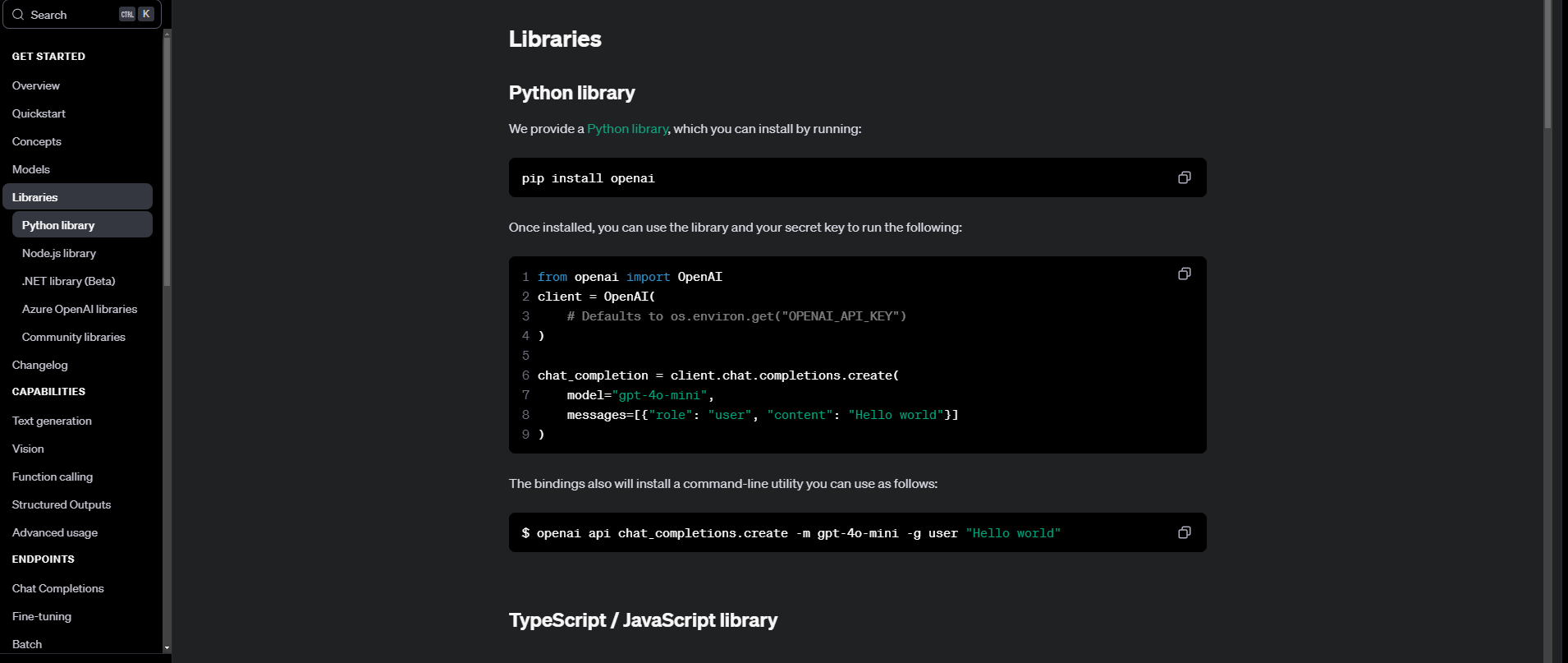Click code line 'from openai import OpenAI'
Image resolution: width=1568 pixels, height=663 pixels.
[x=630, y=277]
